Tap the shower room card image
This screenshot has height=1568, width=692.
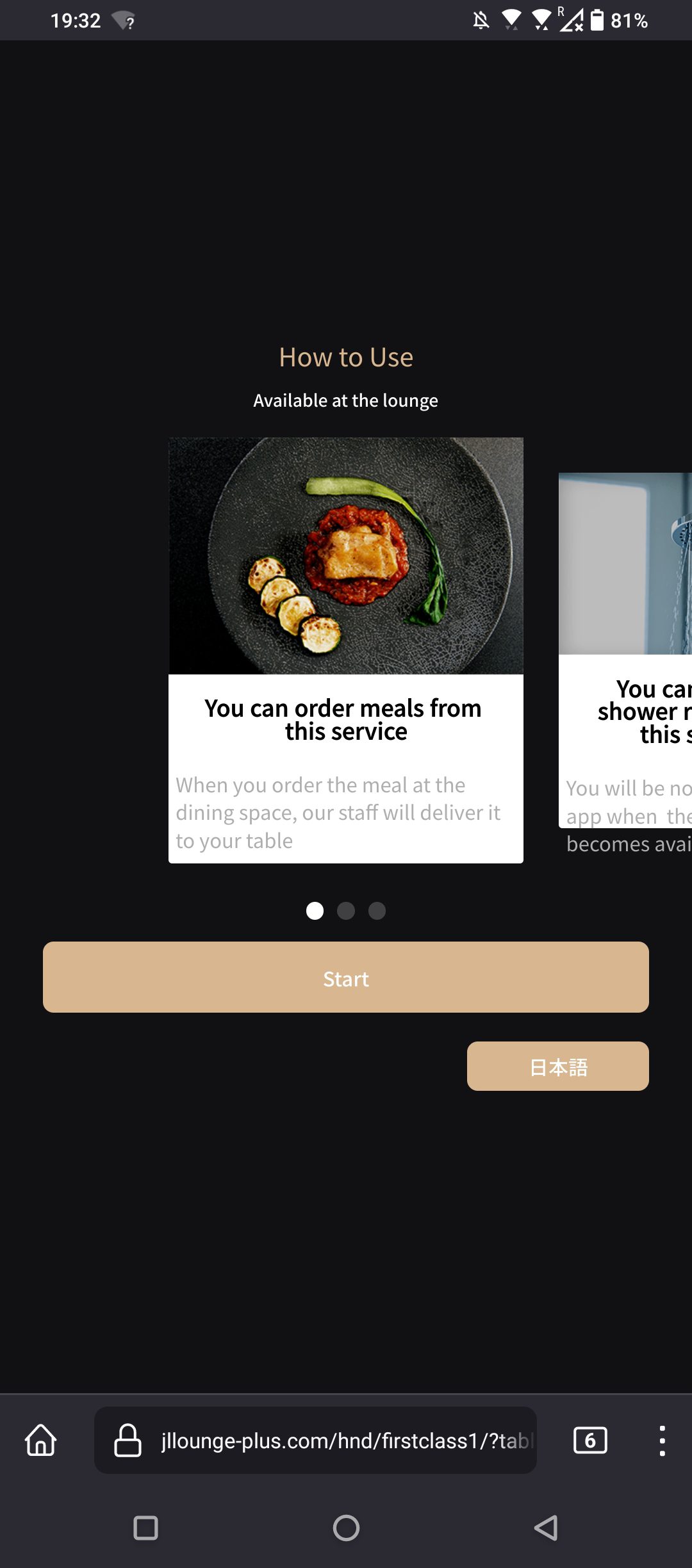coord(625,564)
